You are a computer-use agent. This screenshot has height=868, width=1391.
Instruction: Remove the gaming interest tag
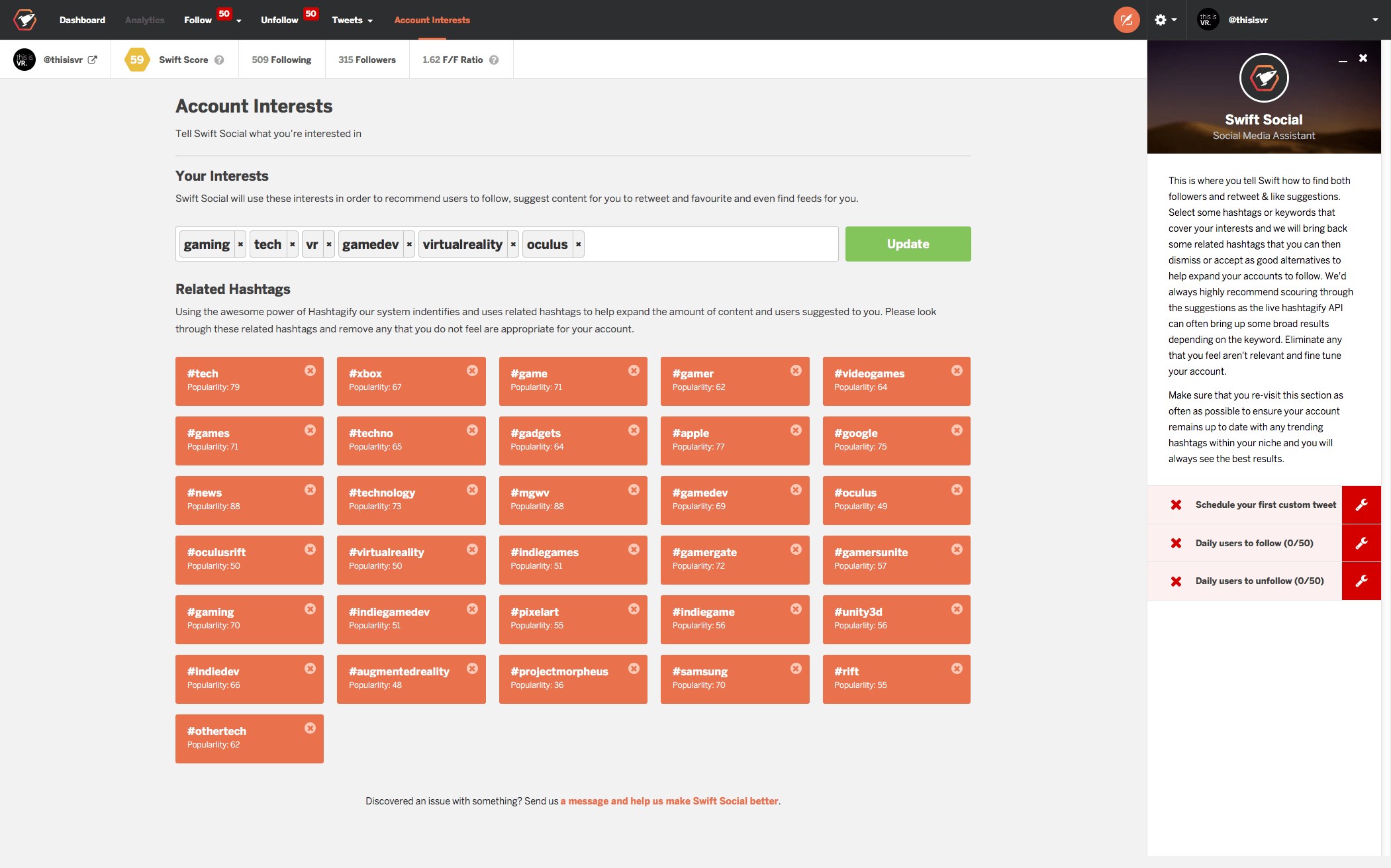click(x=240, y=244)
